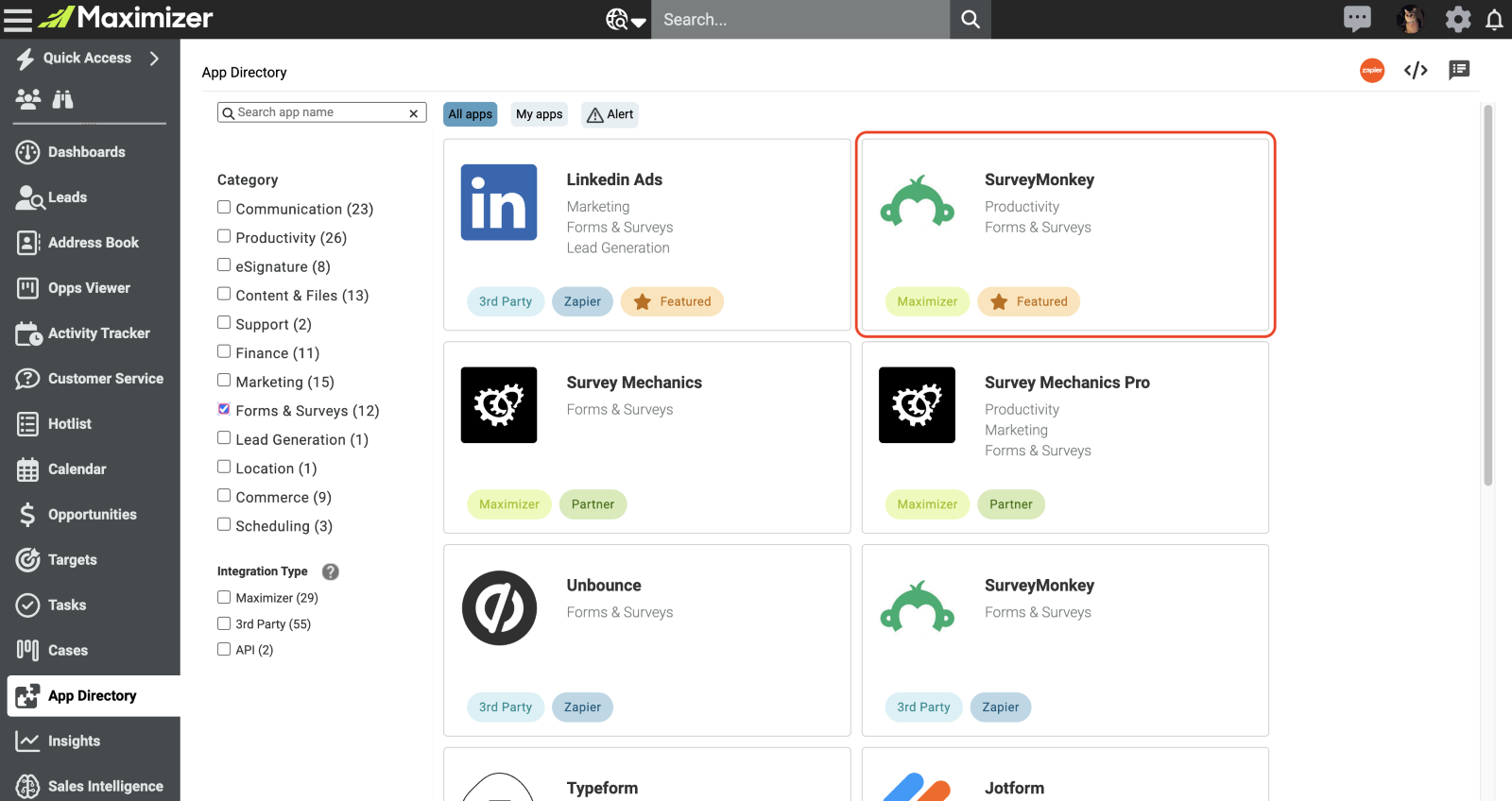The height and width of the screenshot is (801, 1512).
Task: Open the featured SurveyMonkey app title
Action: click(1039, 179)
